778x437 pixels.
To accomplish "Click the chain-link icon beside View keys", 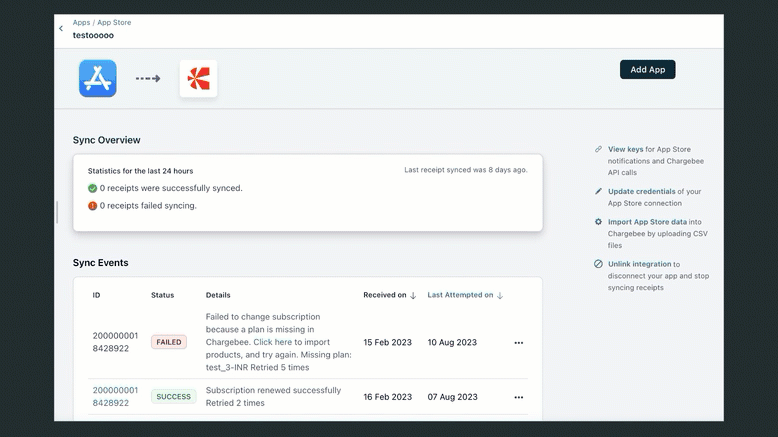I will pos(598,149).
